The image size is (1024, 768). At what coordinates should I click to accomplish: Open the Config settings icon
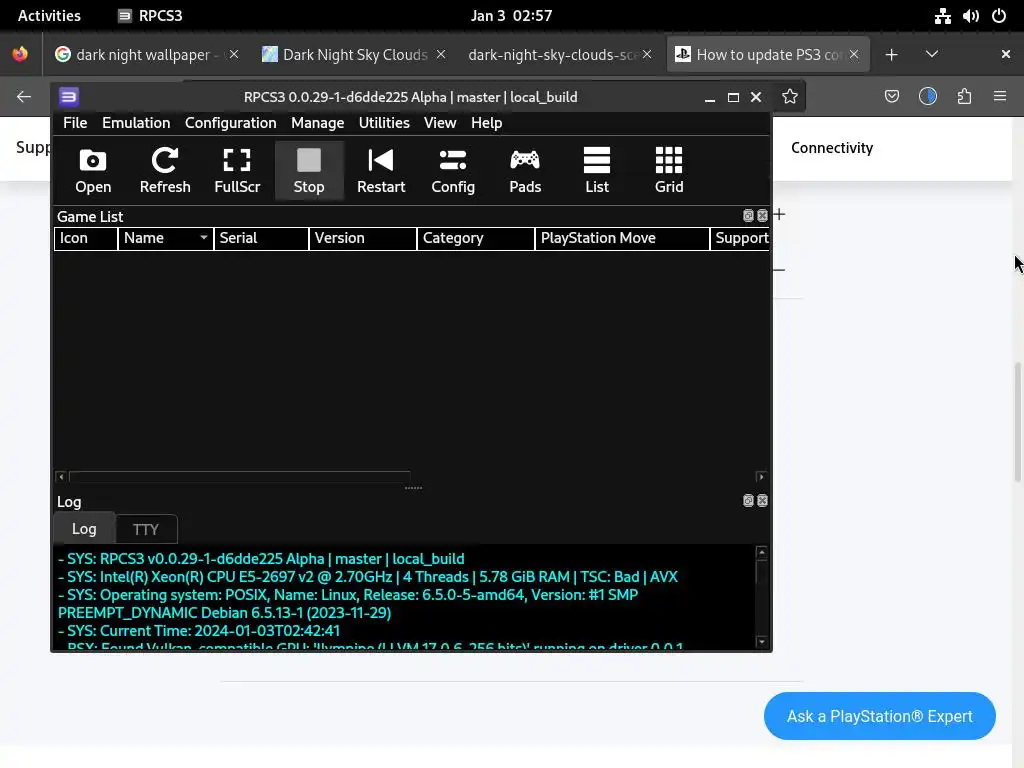coord(453,170)
